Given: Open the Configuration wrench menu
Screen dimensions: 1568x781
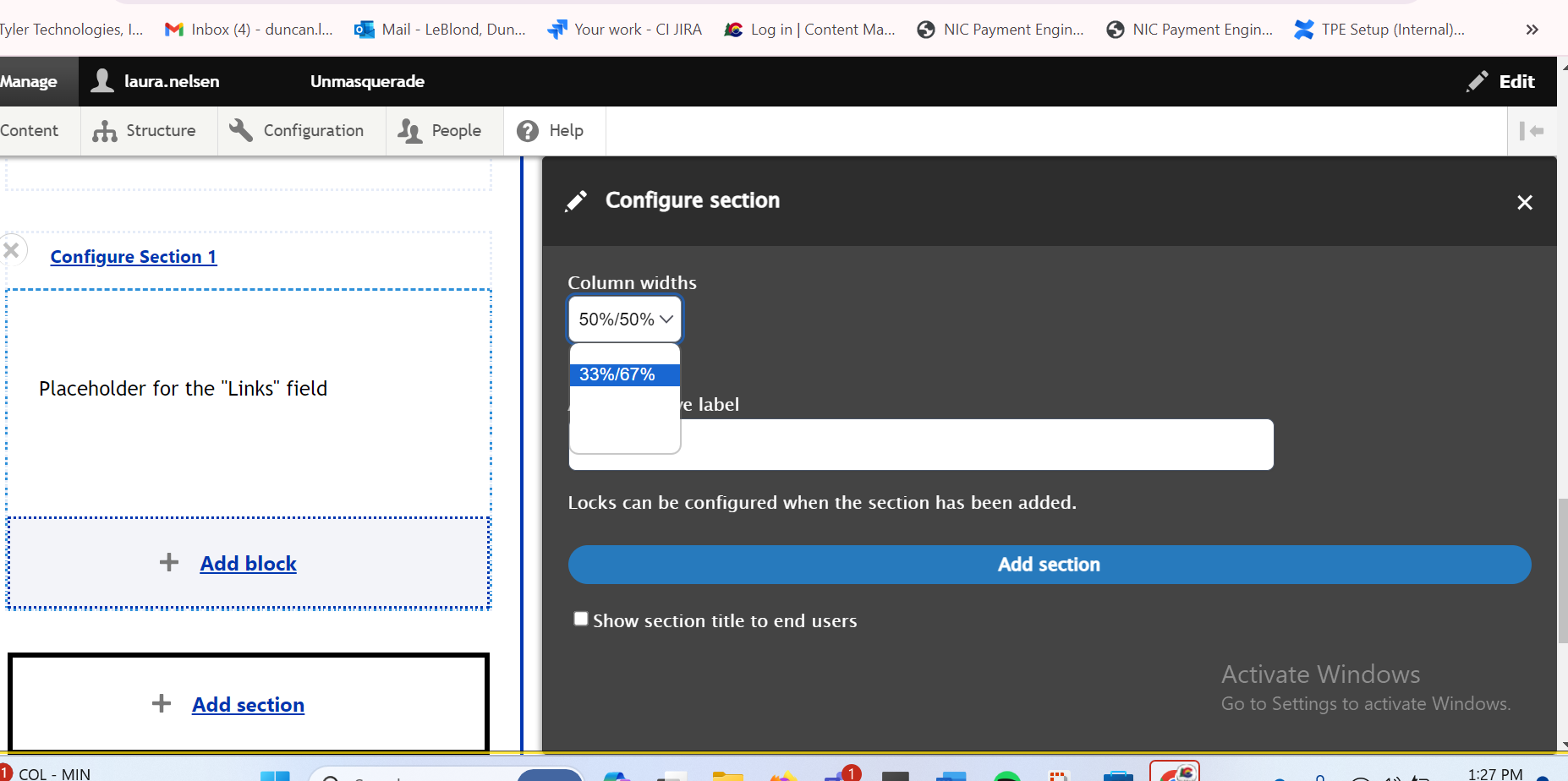Looking at the screenshot, I should pyautogui.click(x=297, y=131).
